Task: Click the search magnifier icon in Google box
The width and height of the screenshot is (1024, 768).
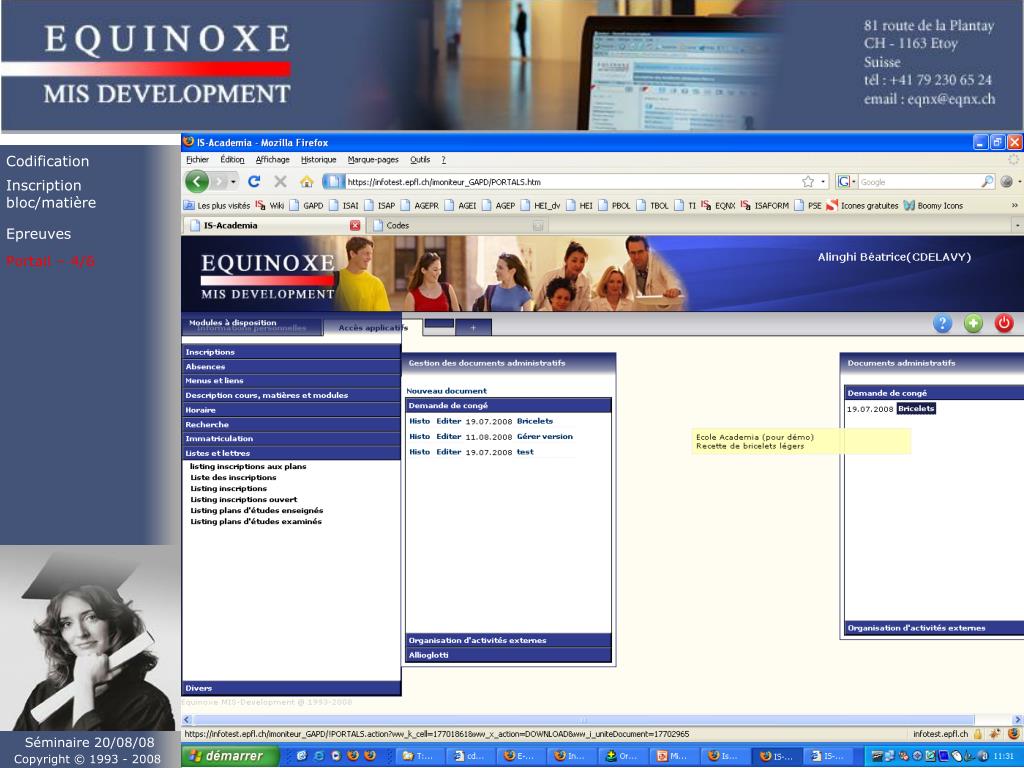Action: (987, 182)
